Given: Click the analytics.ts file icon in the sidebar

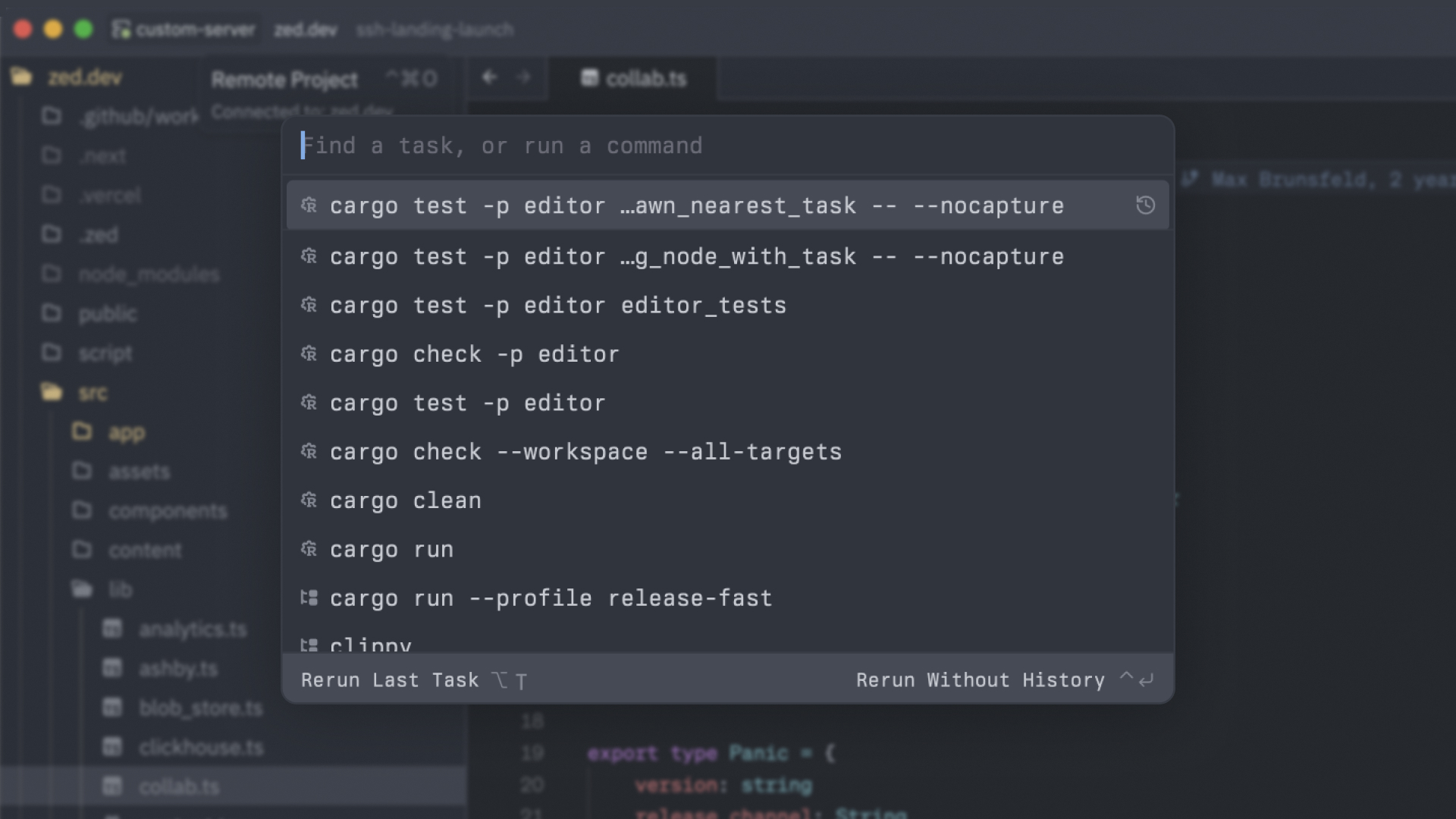Looking at the screenshot, I should [112, 629].
